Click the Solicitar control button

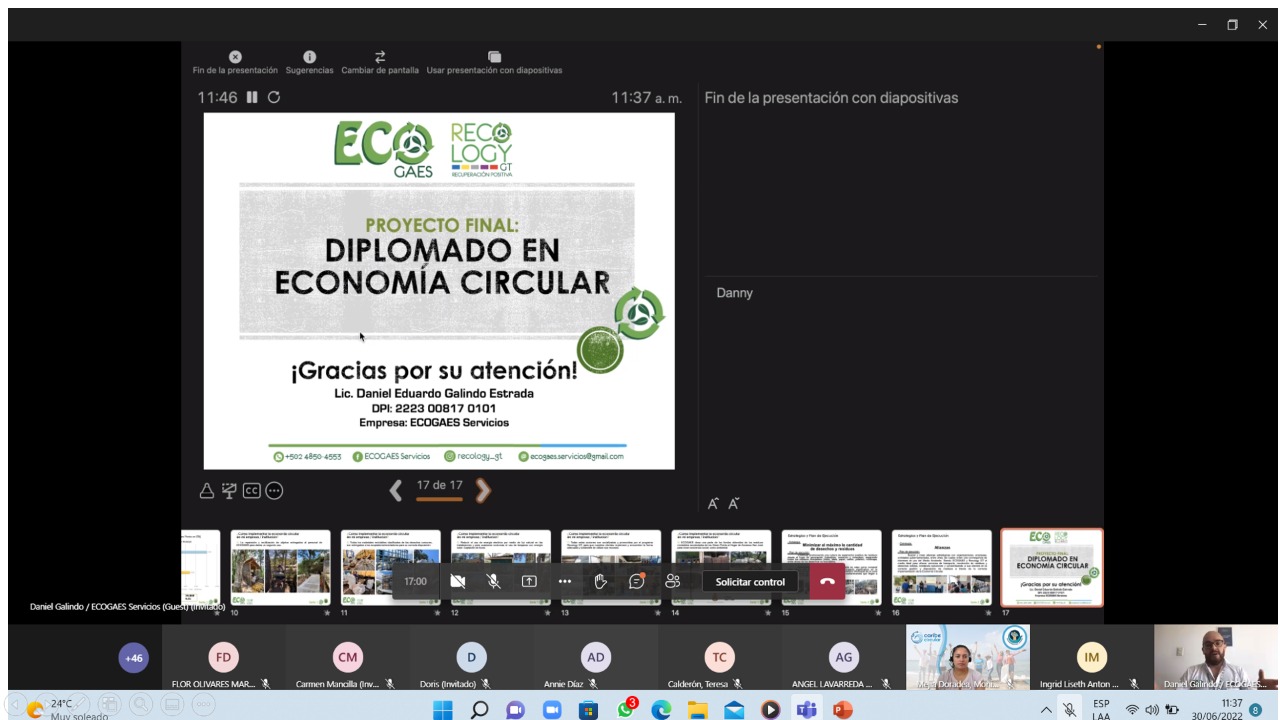750,582
